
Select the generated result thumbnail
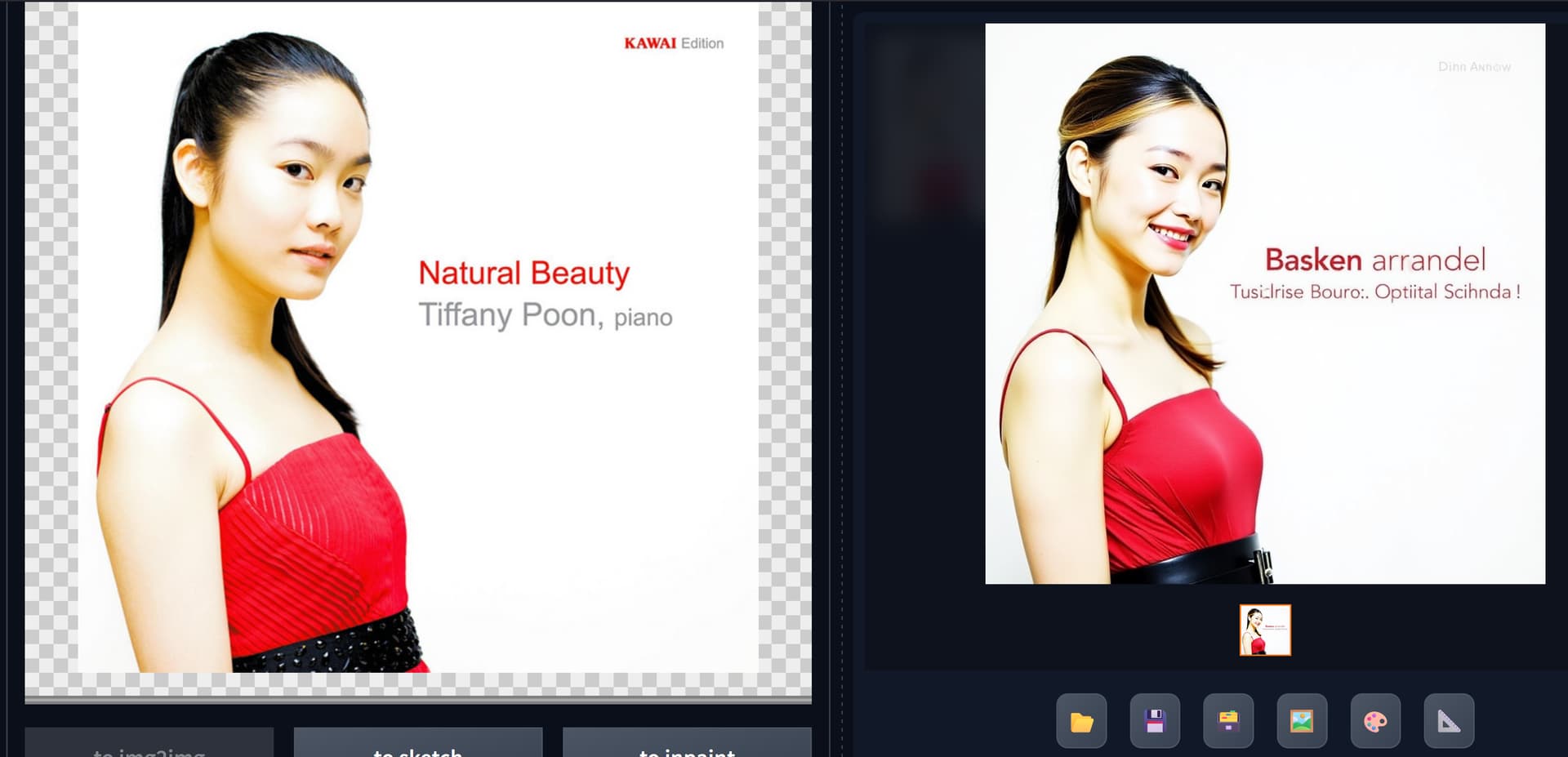point(1265,630)
